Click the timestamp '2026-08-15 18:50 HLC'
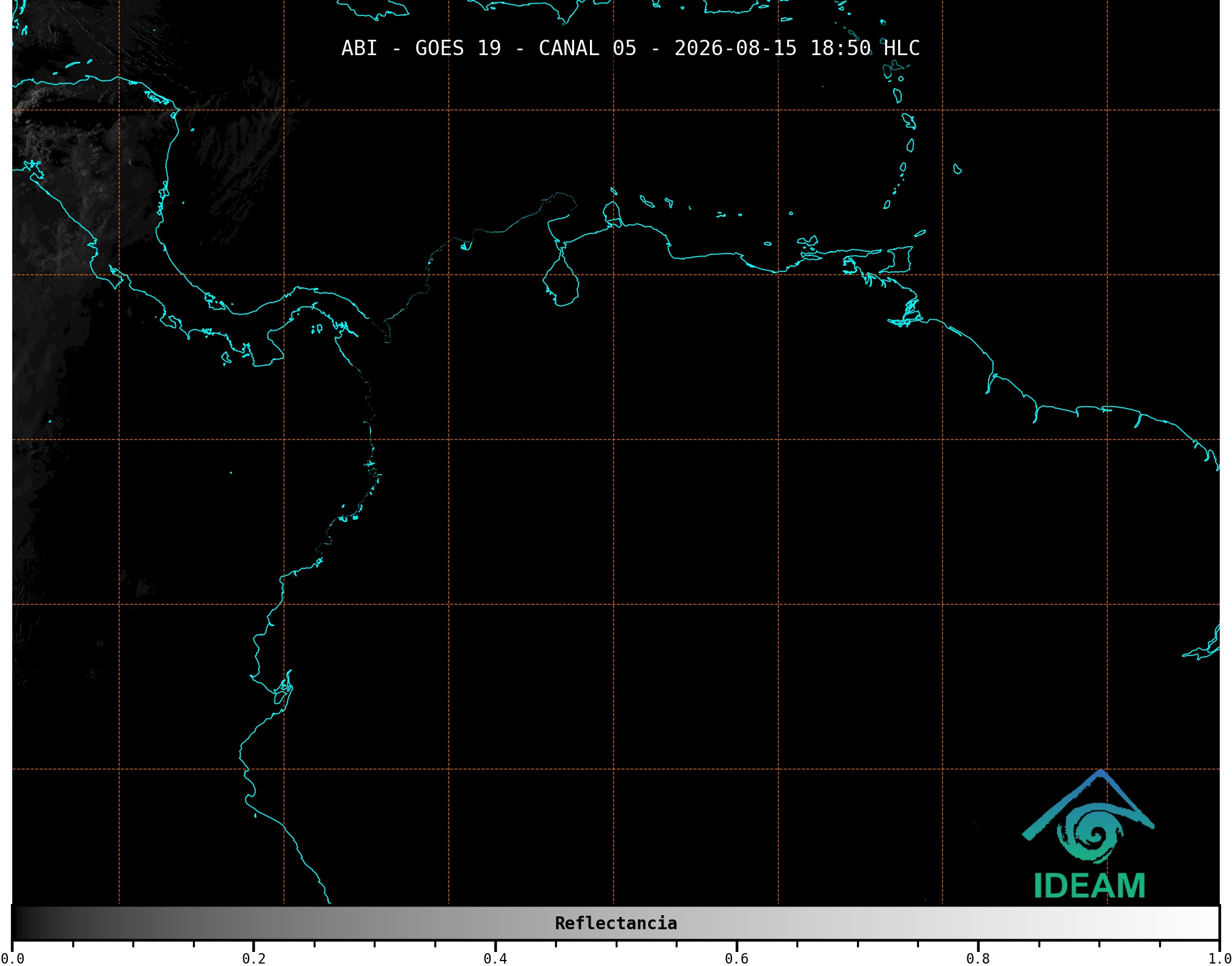The image size is (1232, 966). point(797,48)
